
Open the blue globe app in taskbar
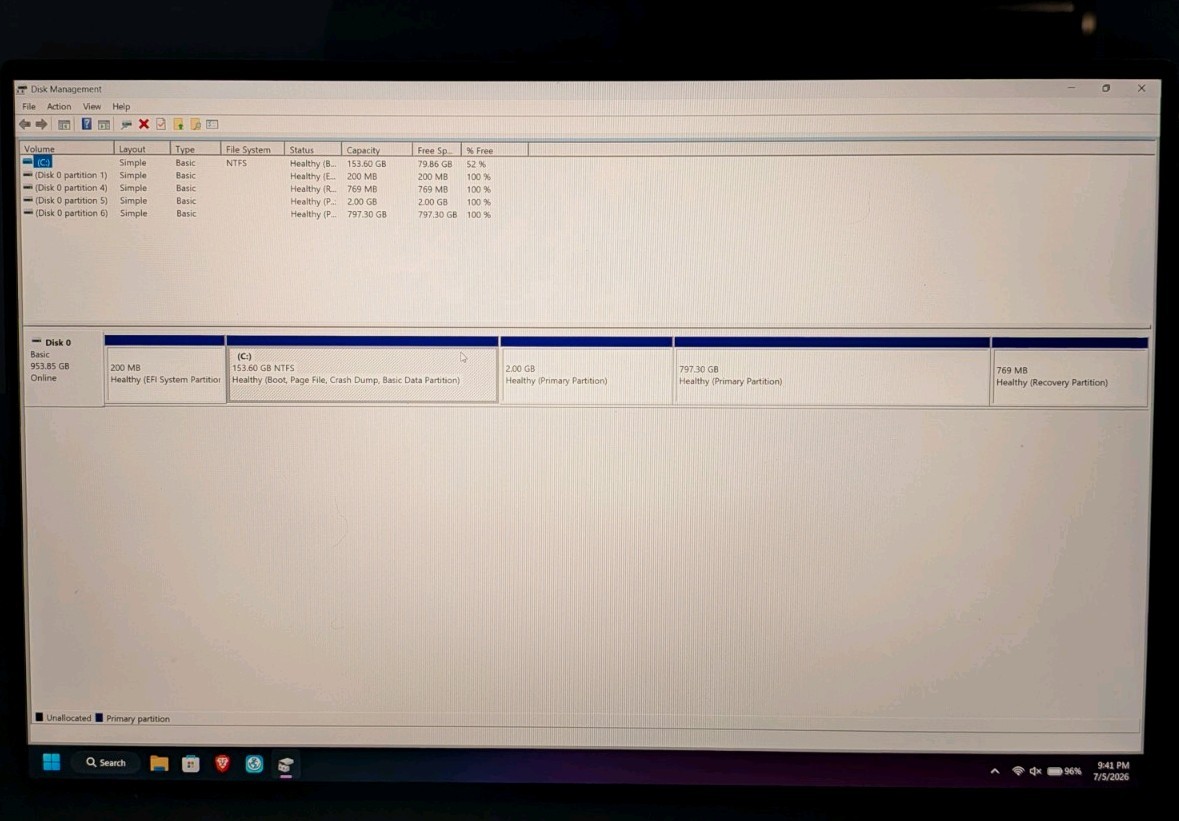254,765
